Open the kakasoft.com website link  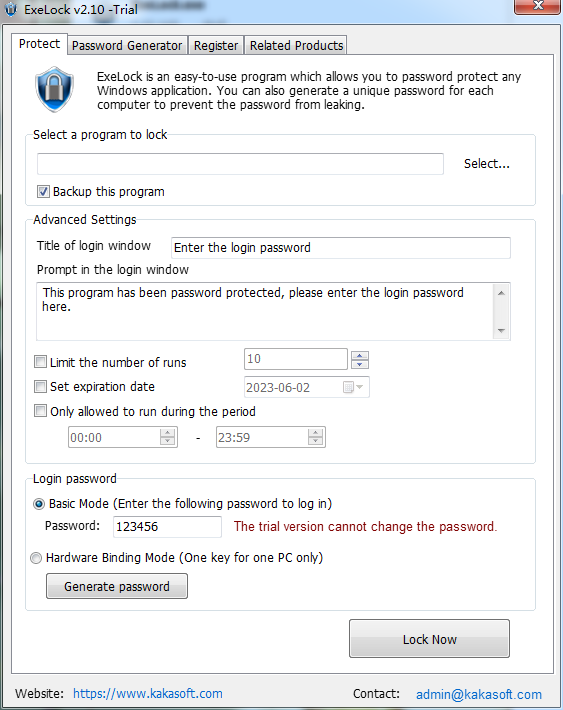tap(148, 694)
